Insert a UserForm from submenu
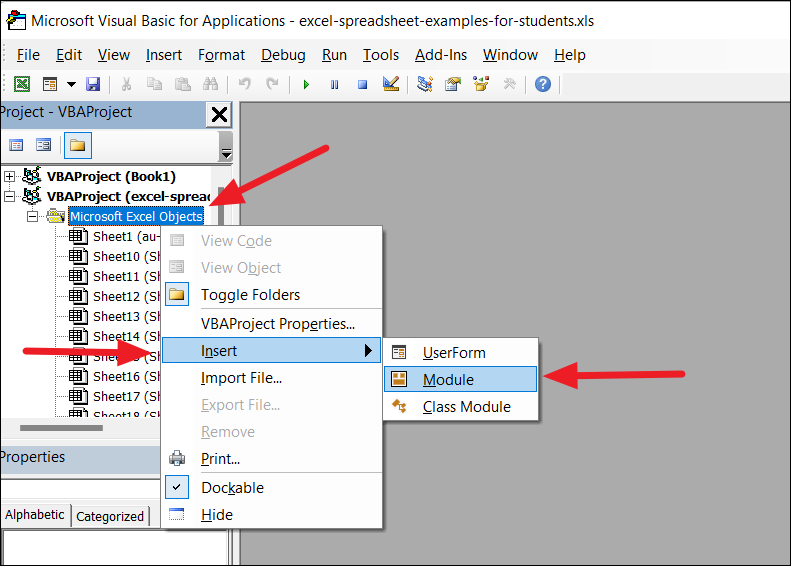This screenshot has width=791, height=566. [x=461, y=353]
